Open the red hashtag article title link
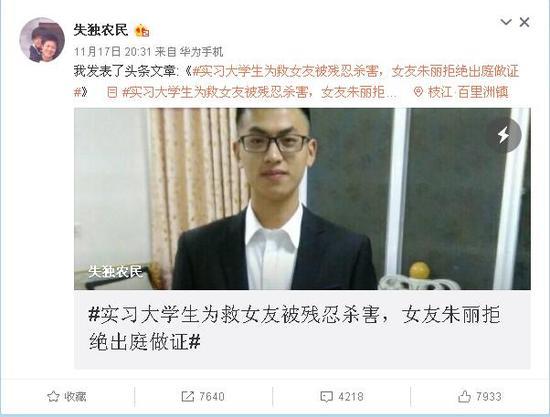The image size is (550, 417). coord(296,81)
